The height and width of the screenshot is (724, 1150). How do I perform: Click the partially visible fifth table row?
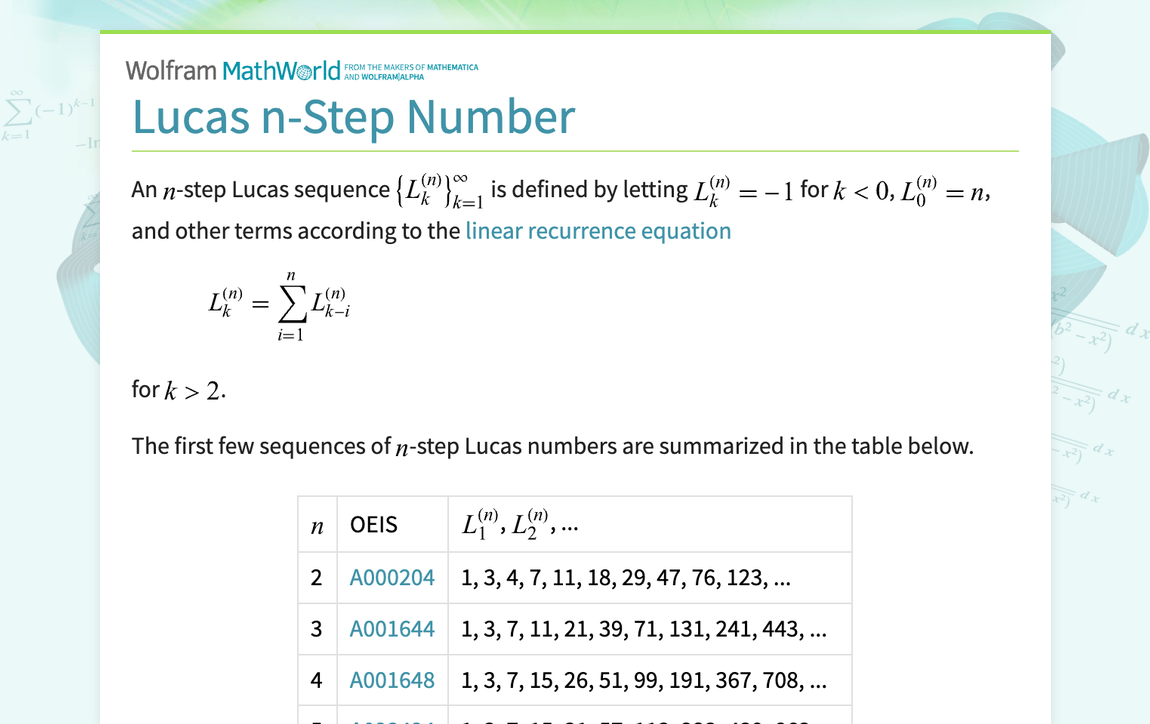click(x=575, y=718)
